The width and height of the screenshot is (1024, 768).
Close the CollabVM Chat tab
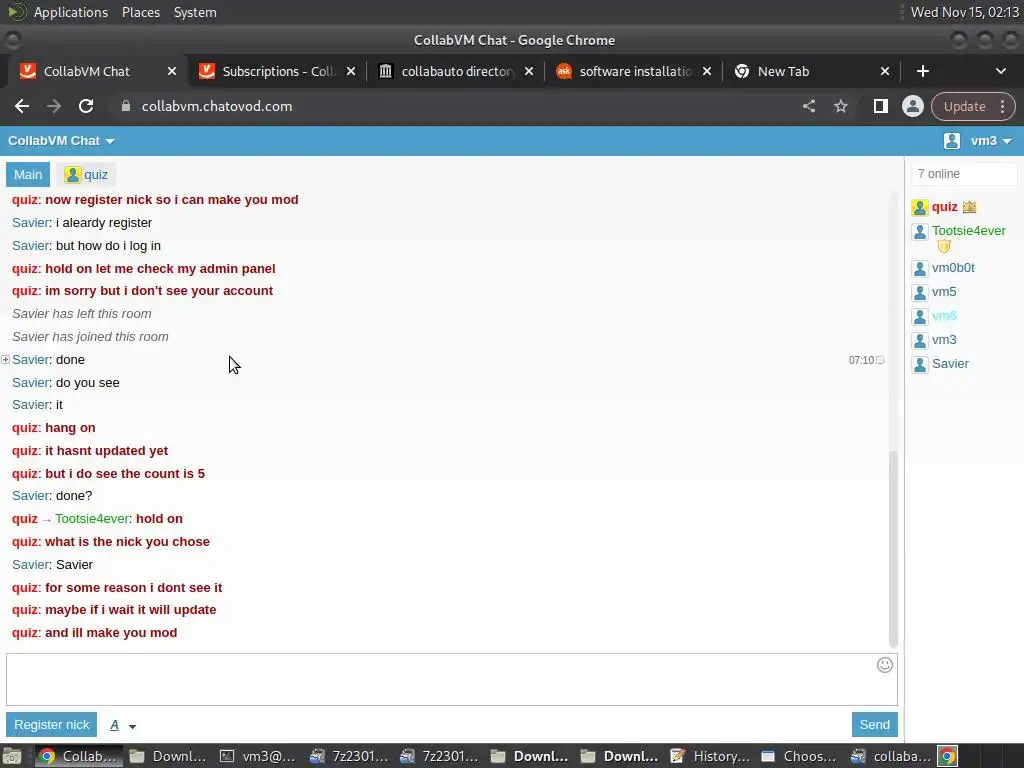(x=172, y=71)
